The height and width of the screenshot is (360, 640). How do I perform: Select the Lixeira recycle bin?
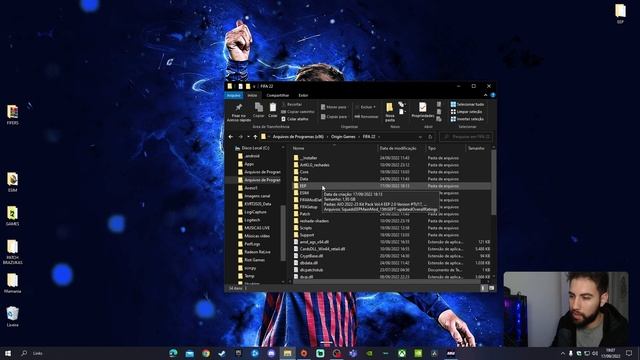[x=12, y=317]
